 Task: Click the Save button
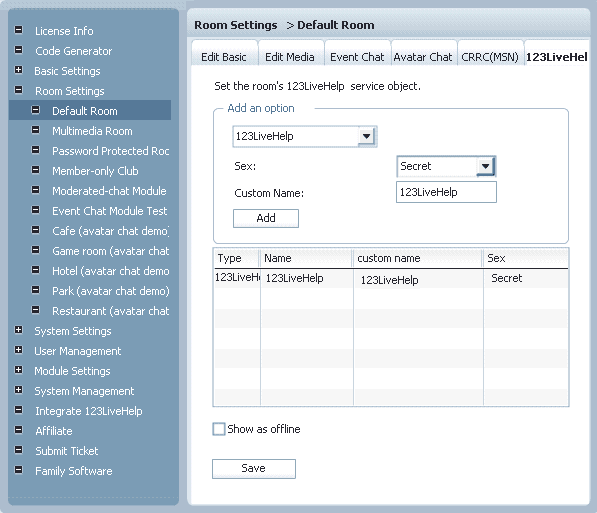(x=254, y=468)
